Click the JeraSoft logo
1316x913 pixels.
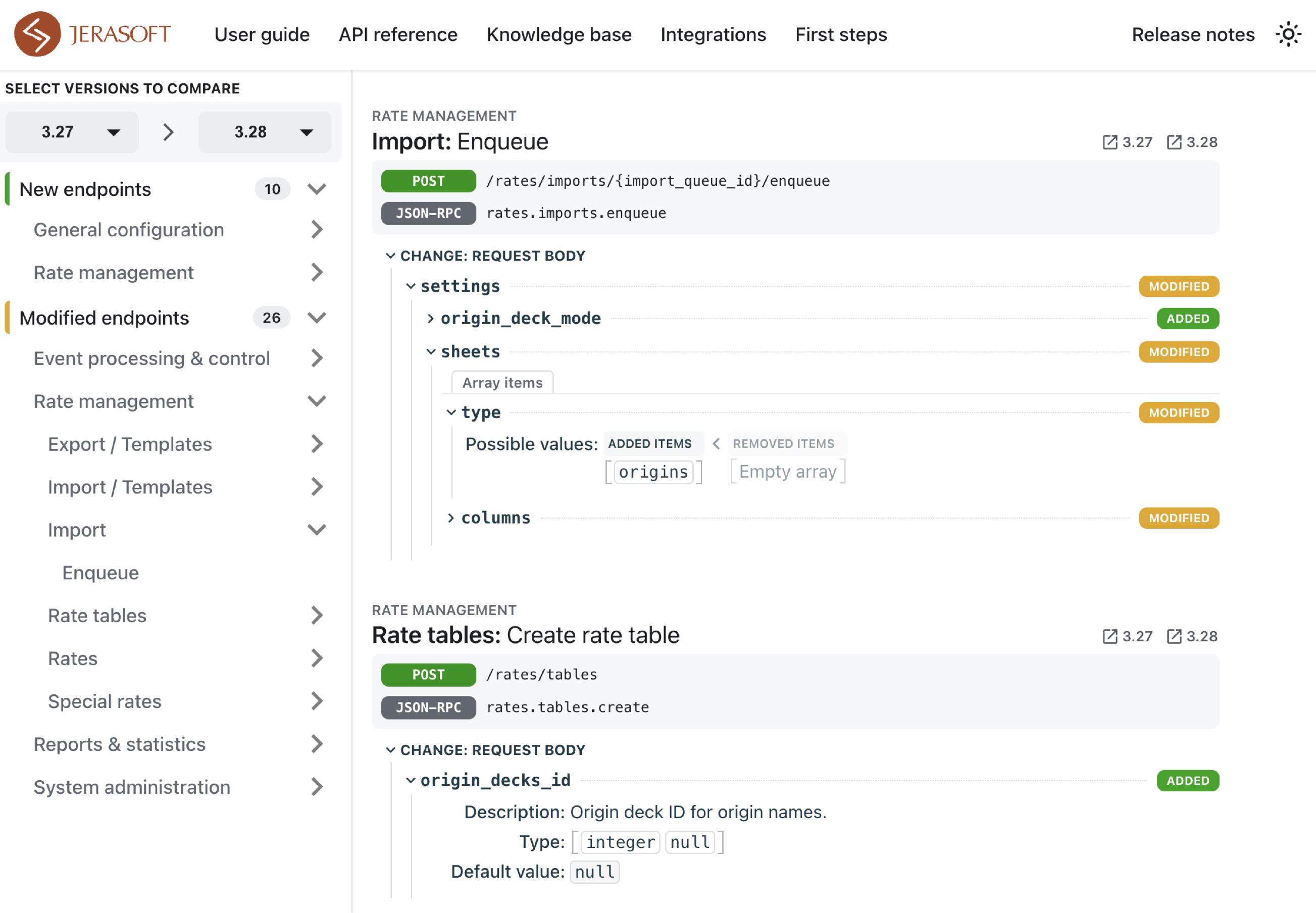(92, 34)
